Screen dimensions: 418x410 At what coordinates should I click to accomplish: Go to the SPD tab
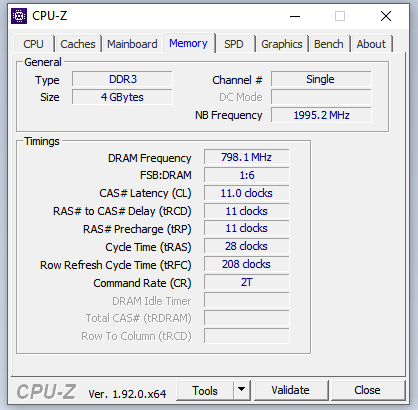(234, 44)
